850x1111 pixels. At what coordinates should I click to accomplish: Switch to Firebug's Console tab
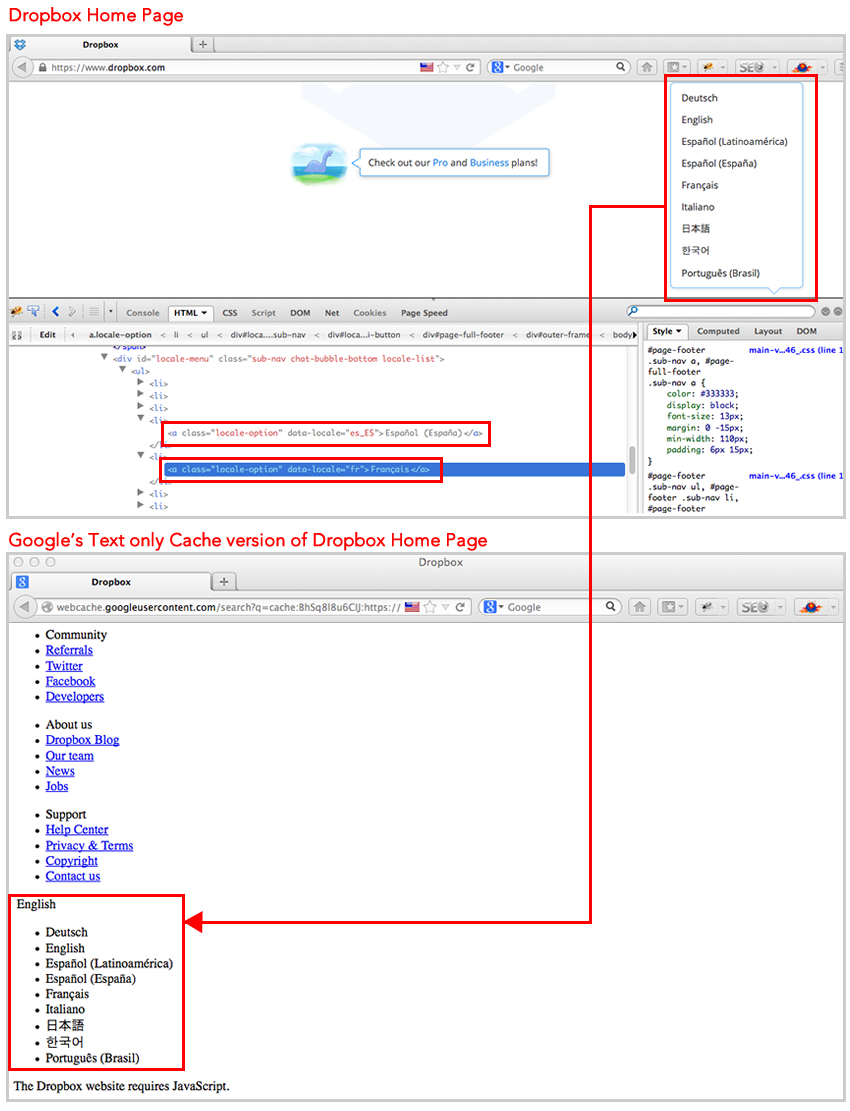(x=142, y=312)
